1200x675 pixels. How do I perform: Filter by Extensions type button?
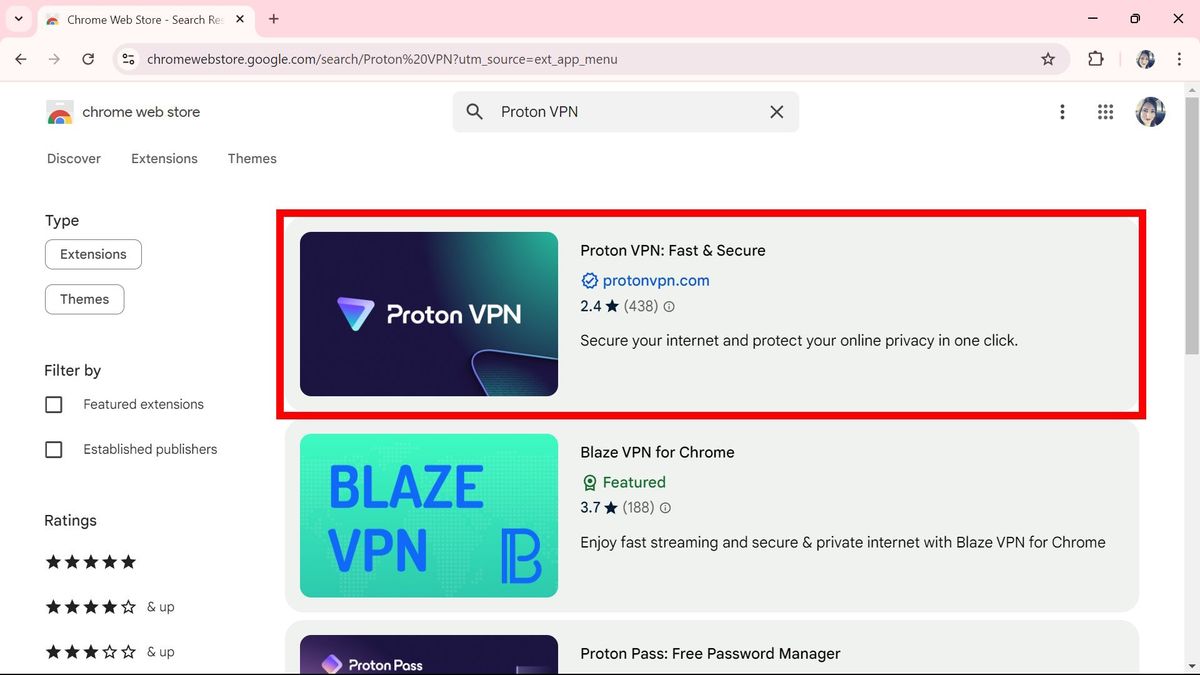(93, 254)
